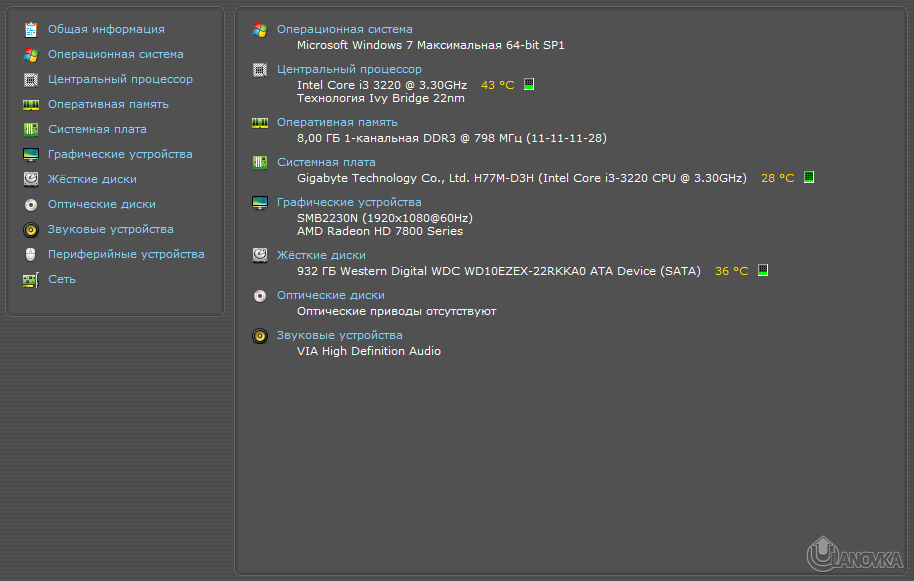The image size is (914, 581).
Task: Select Жёсткие диски in sidebar
Action: pyautogui.click(x=92, y=179)
